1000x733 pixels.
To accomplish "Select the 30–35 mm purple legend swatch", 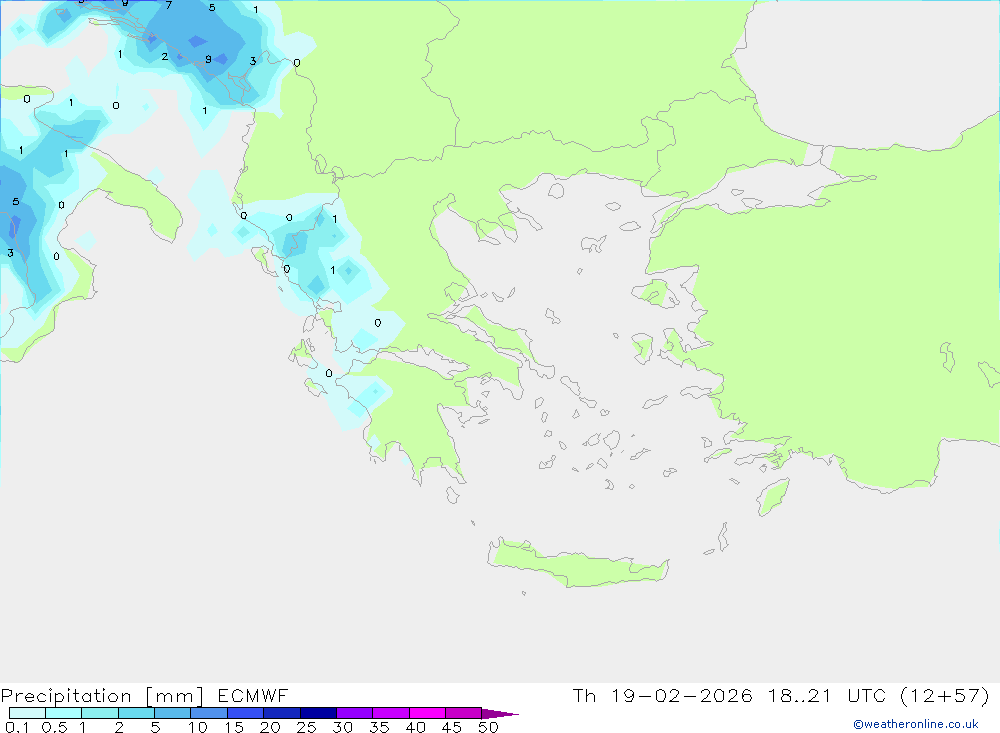I will 354,713.
